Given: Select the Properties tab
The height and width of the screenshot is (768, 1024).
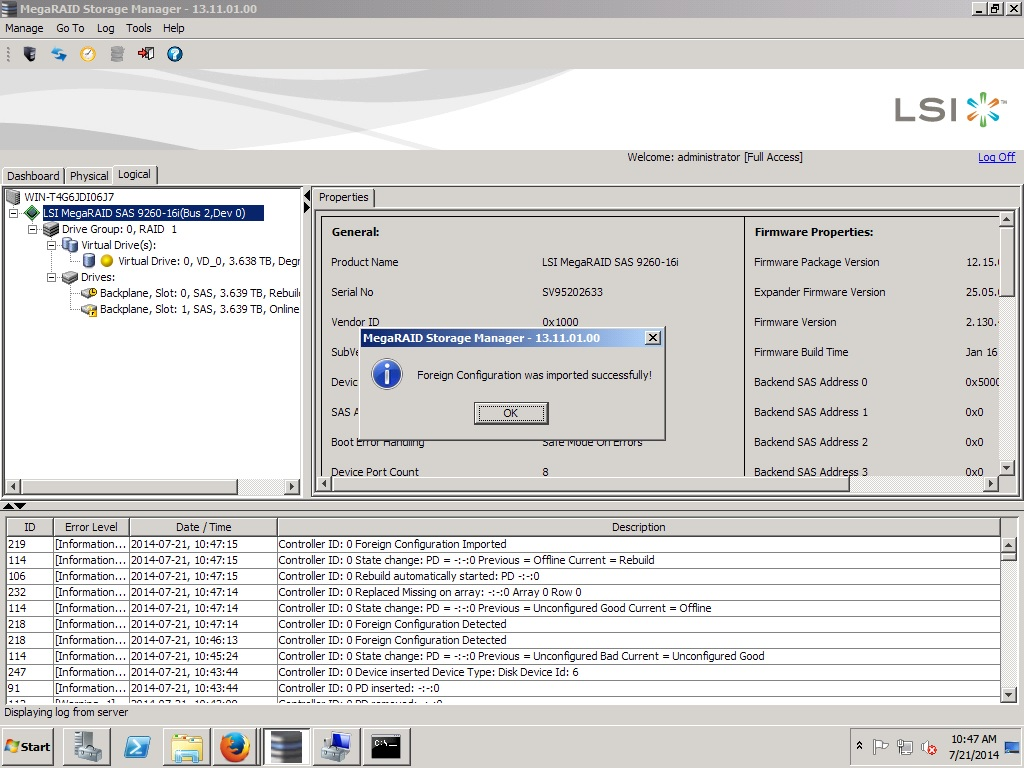Looking at the screenshot, I should tap(344, 197).
